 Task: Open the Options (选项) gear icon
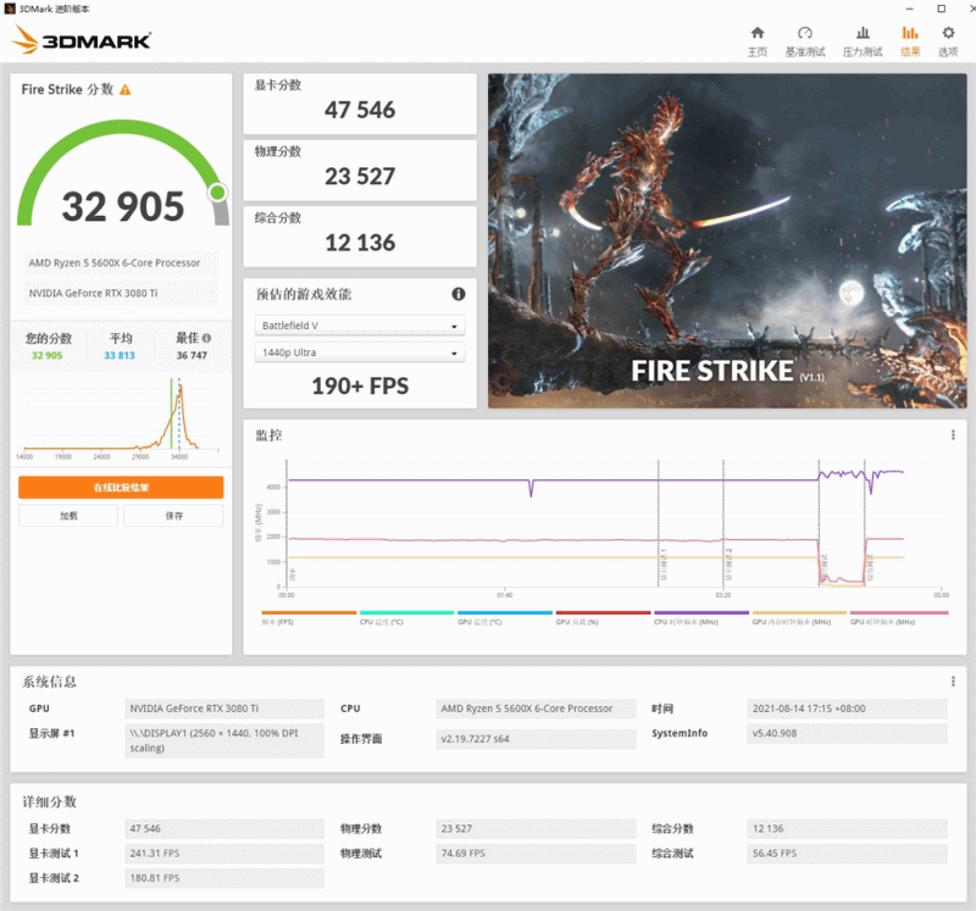pos(948,40)
